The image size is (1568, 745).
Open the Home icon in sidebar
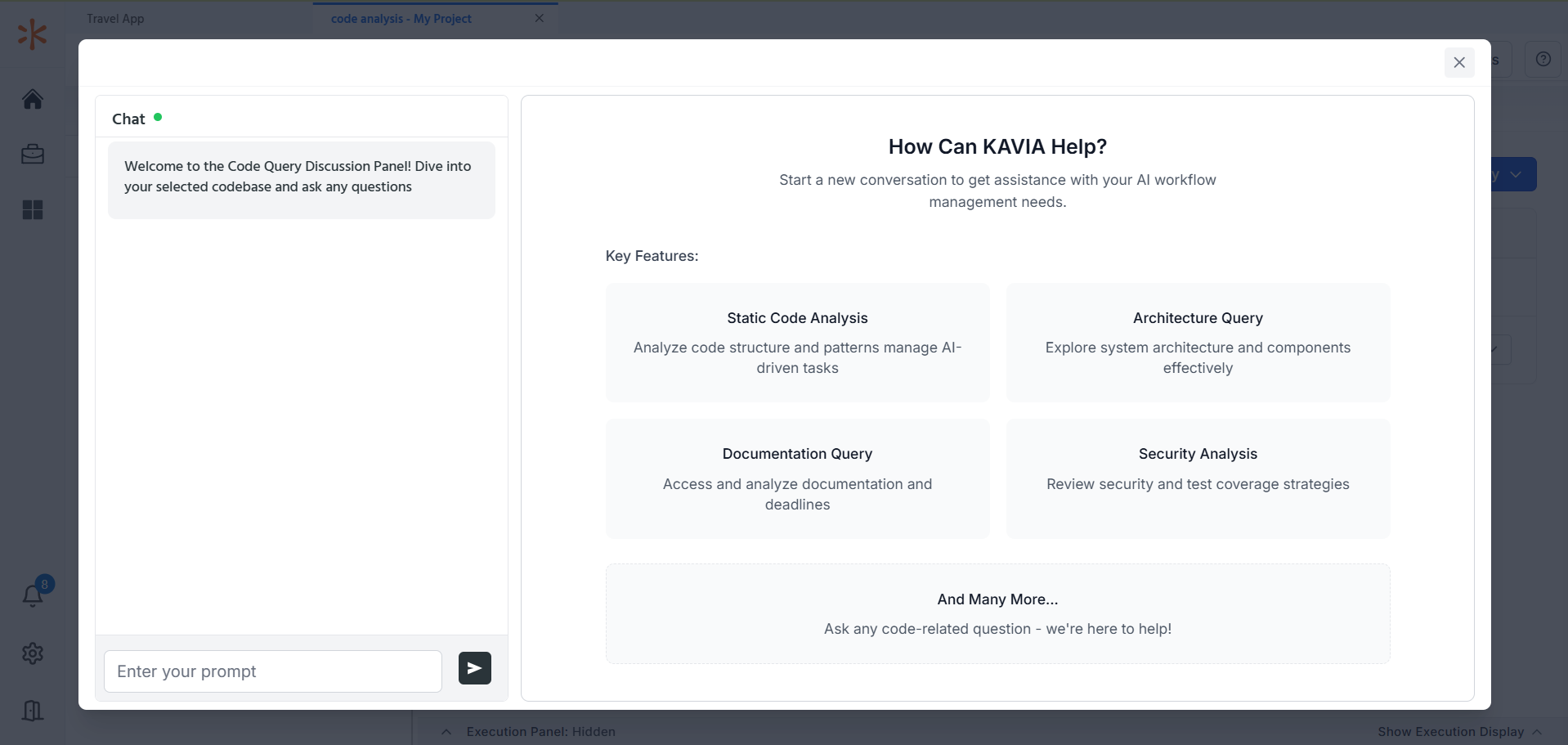(33, 99)
